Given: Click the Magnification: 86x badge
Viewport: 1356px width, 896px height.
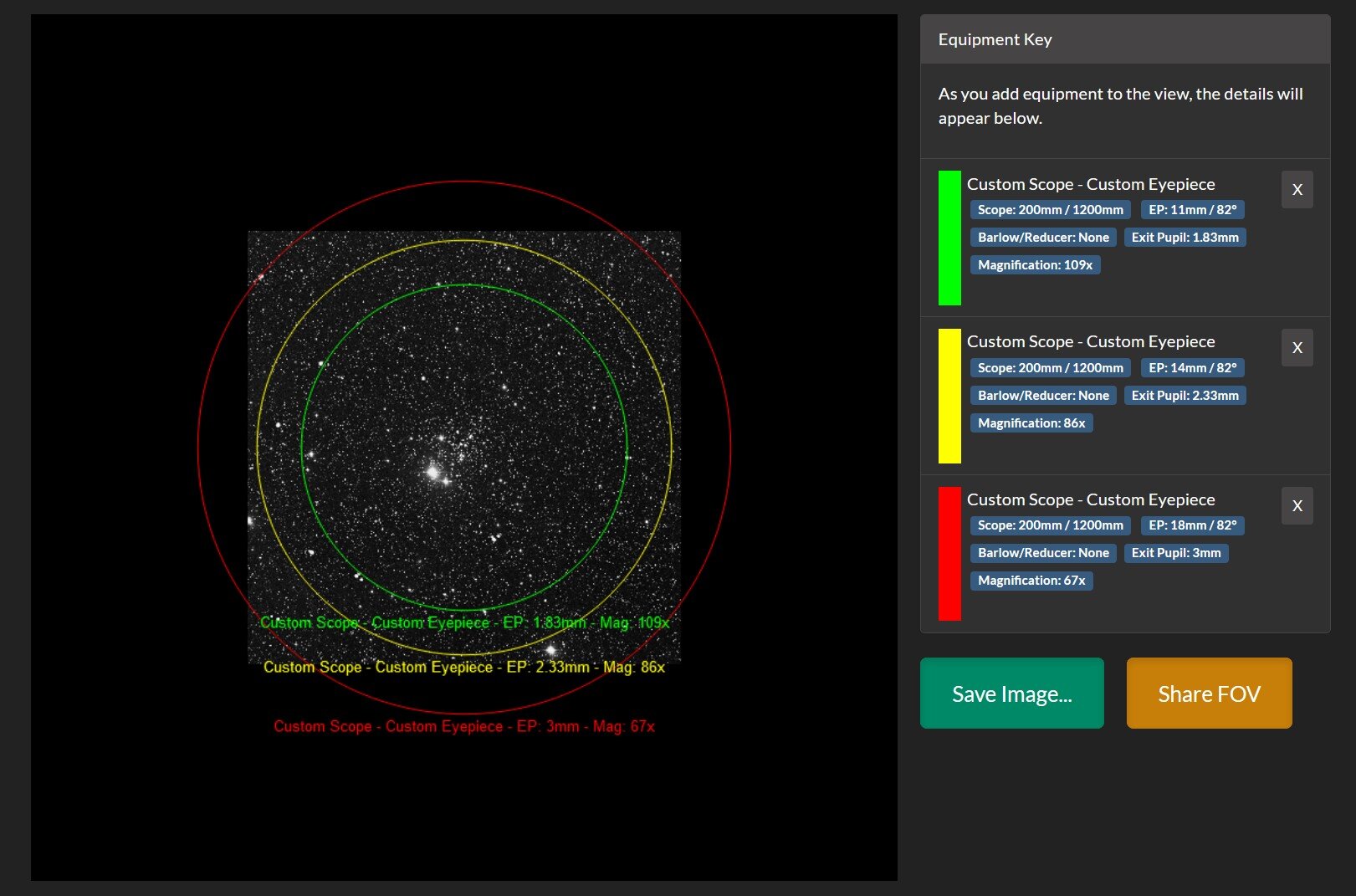Looking at the screenshot, I should click(1031, 423).
